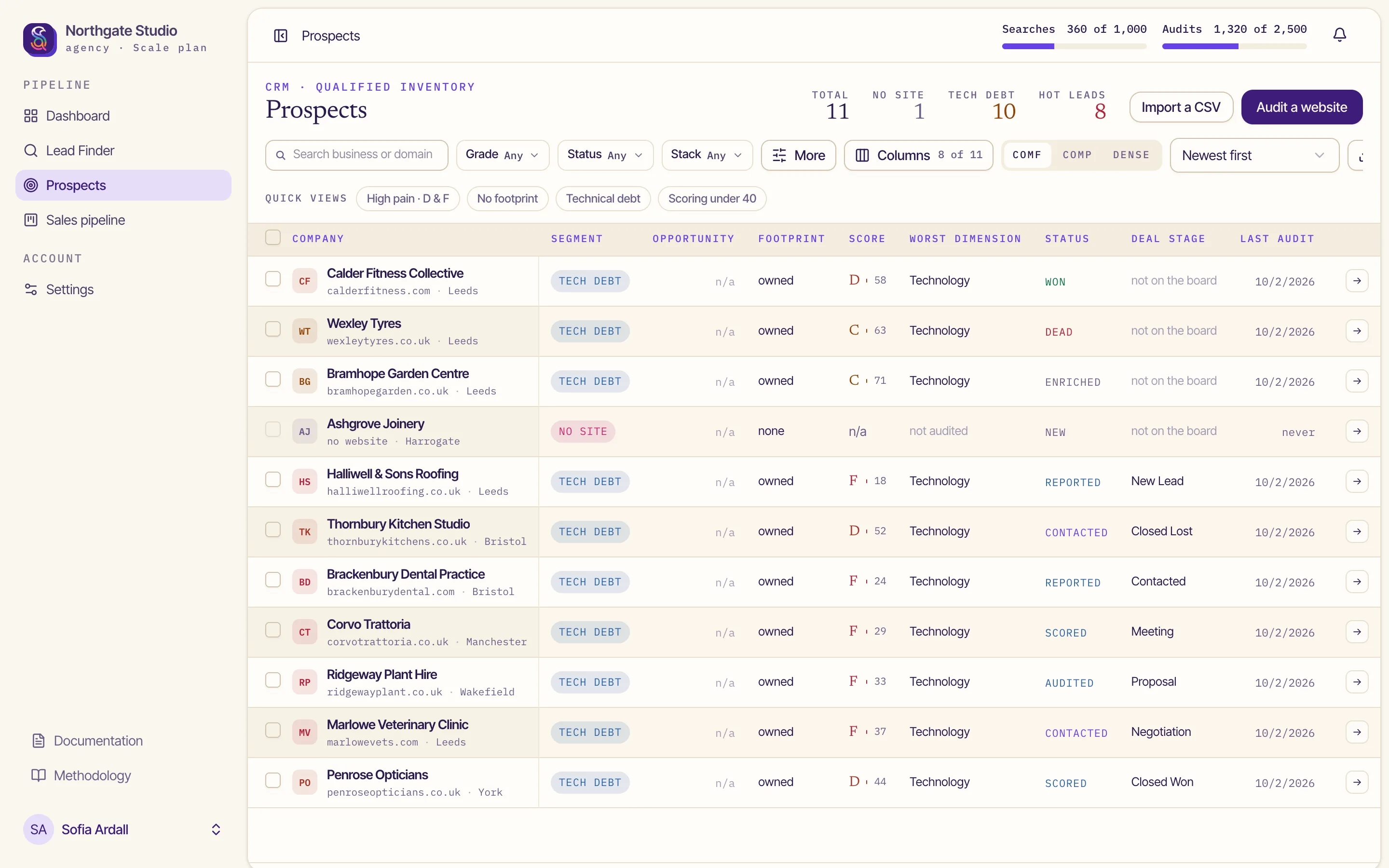Toggle the select-all header checkbox

[x=272, y=237]
